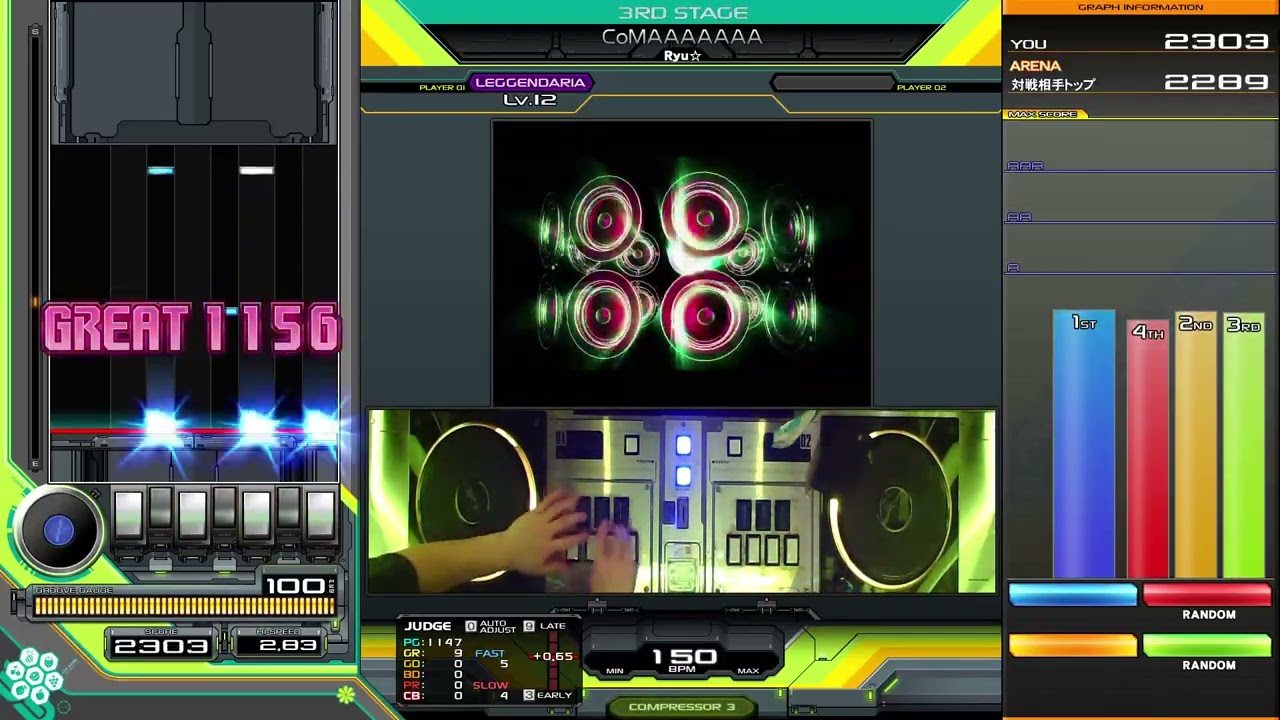Image resolution: width=1280 pixels, height=720 pixels.
Task: Click the hand camera controller feed
Action: [x=682, y=501]
